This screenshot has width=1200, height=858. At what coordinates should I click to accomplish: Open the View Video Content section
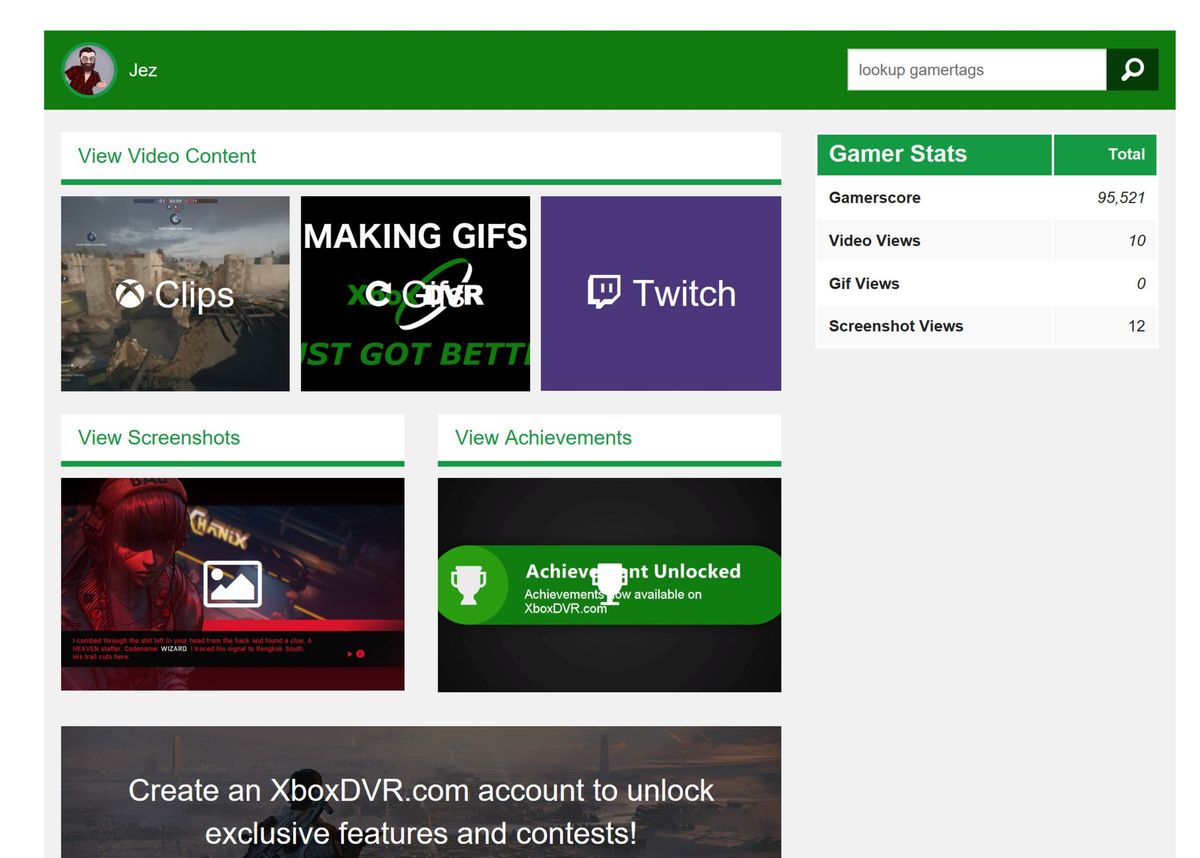[166, 156]
